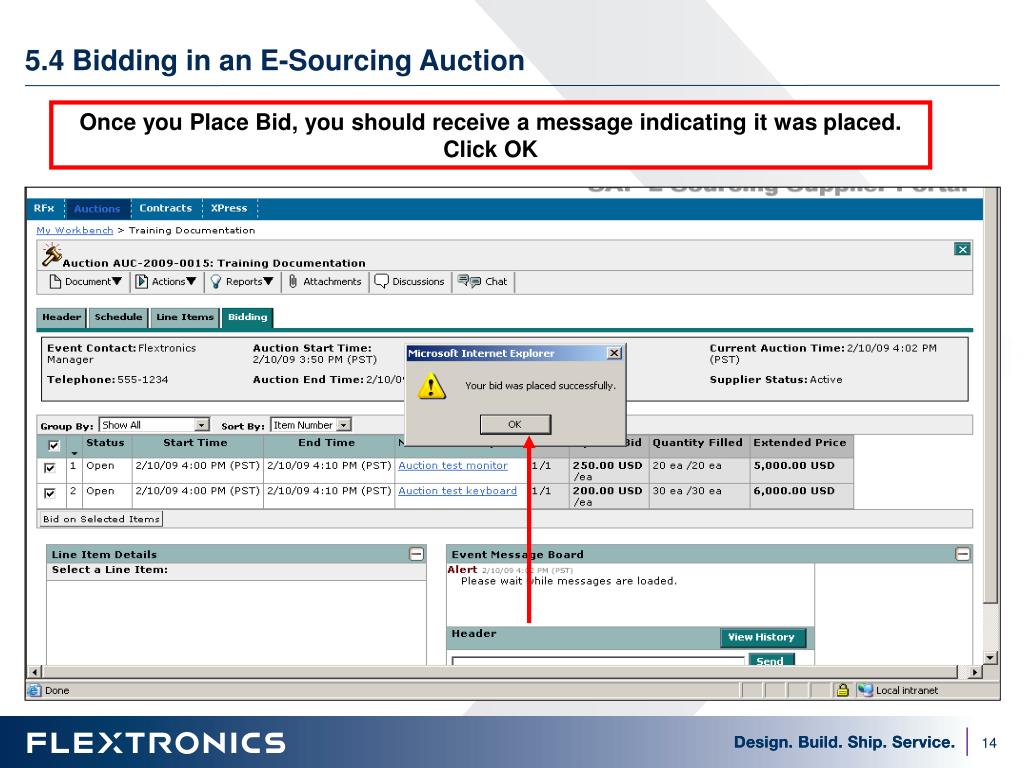
Task: Switch to the Line Items tab
Action: [x=185, y=317]
